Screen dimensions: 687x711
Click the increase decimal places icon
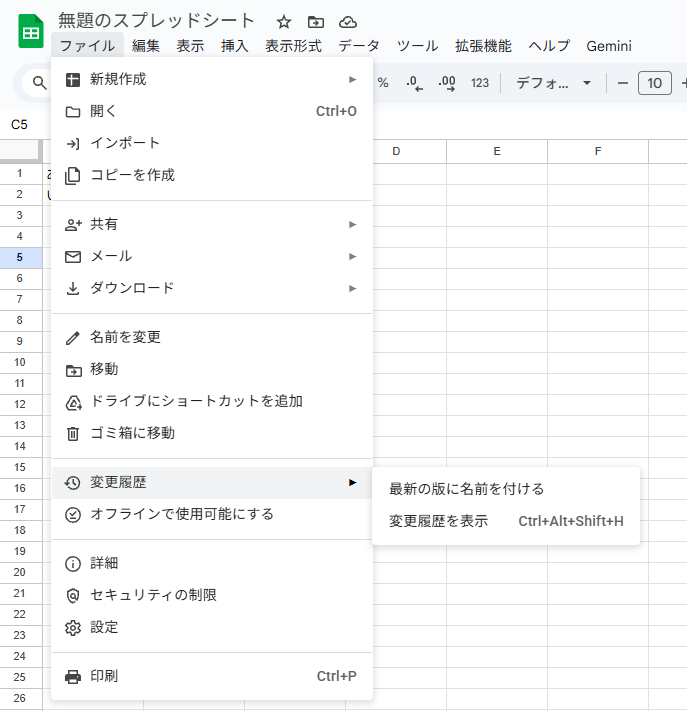(x=447, y=83)
